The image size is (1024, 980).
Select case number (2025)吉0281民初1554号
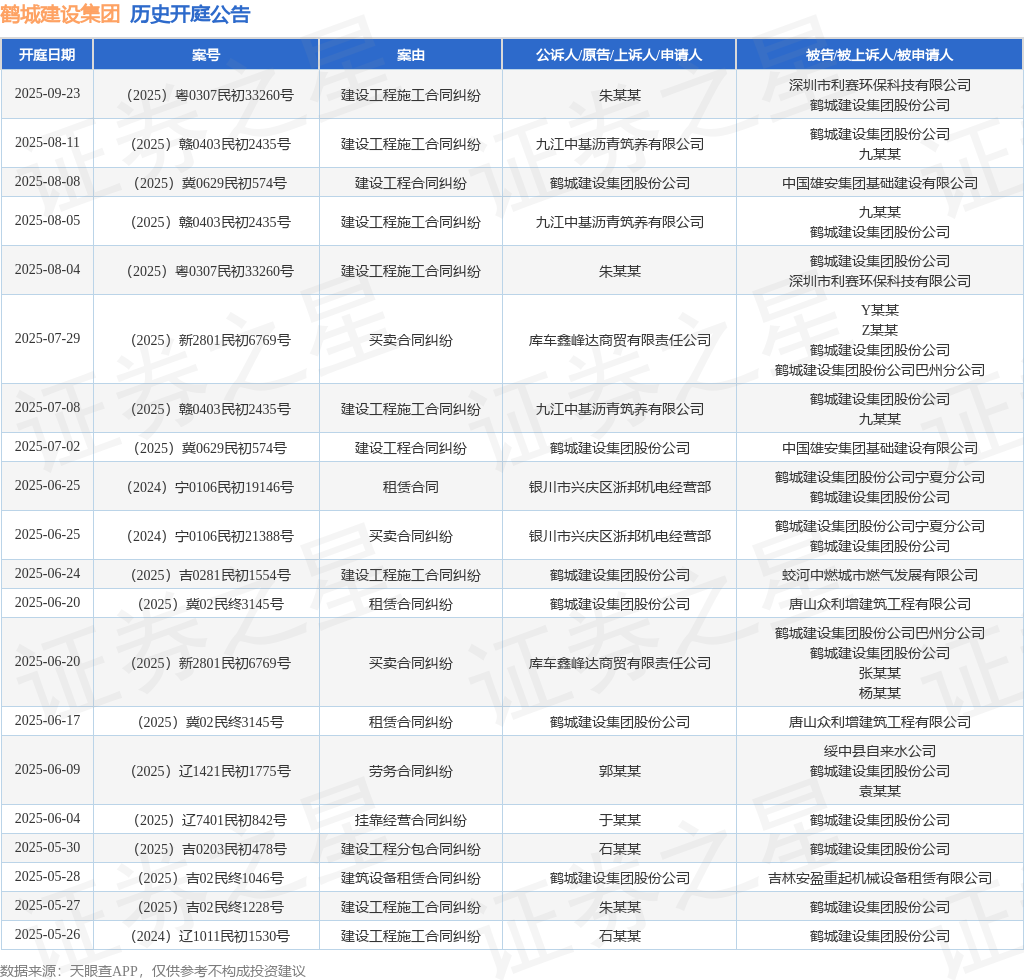(x=210, y=575)
